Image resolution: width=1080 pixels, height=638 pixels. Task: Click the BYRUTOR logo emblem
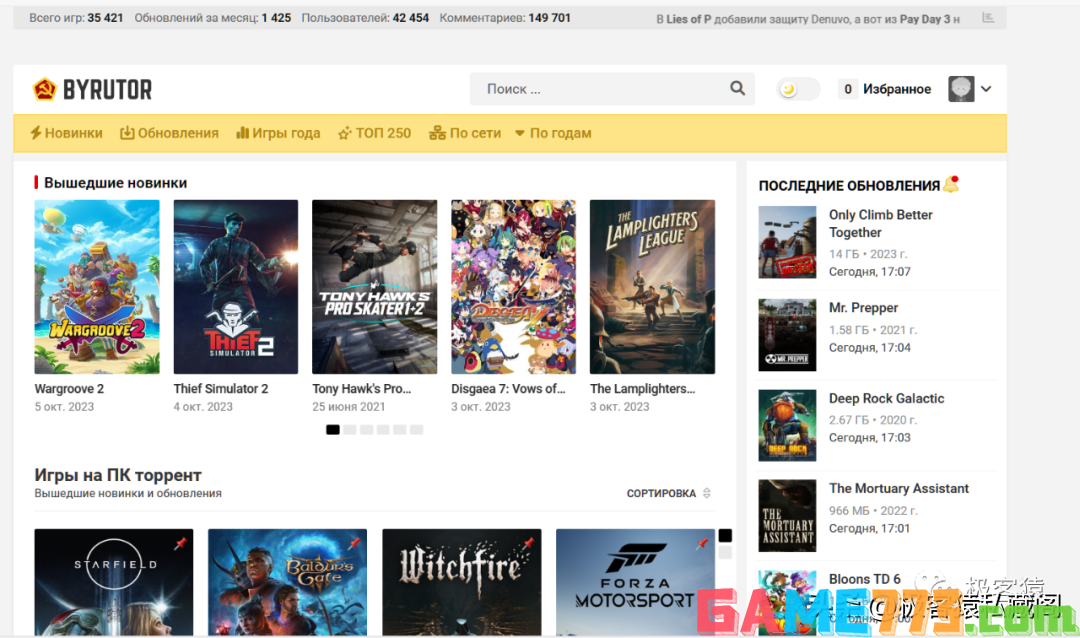tap(45, 89)
